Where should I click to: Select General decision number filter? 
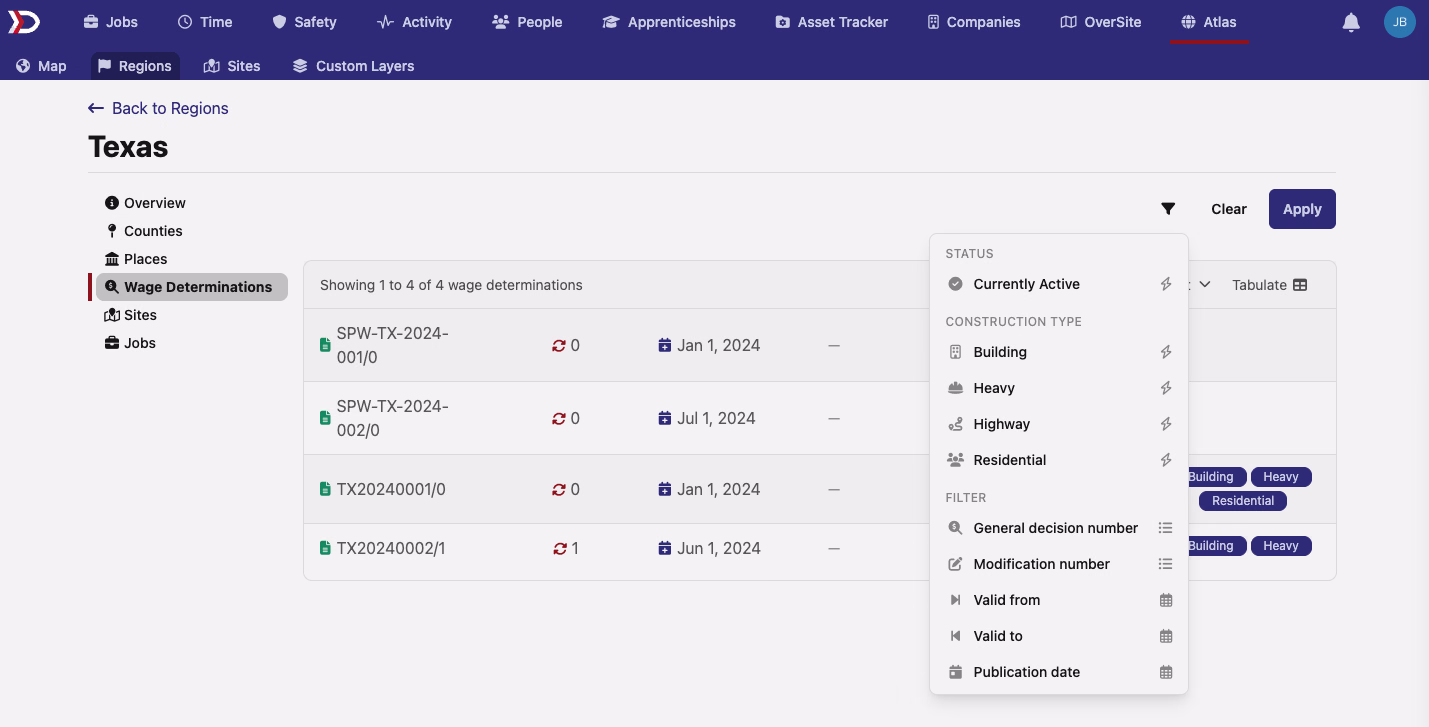click(x=1059, y=528)
